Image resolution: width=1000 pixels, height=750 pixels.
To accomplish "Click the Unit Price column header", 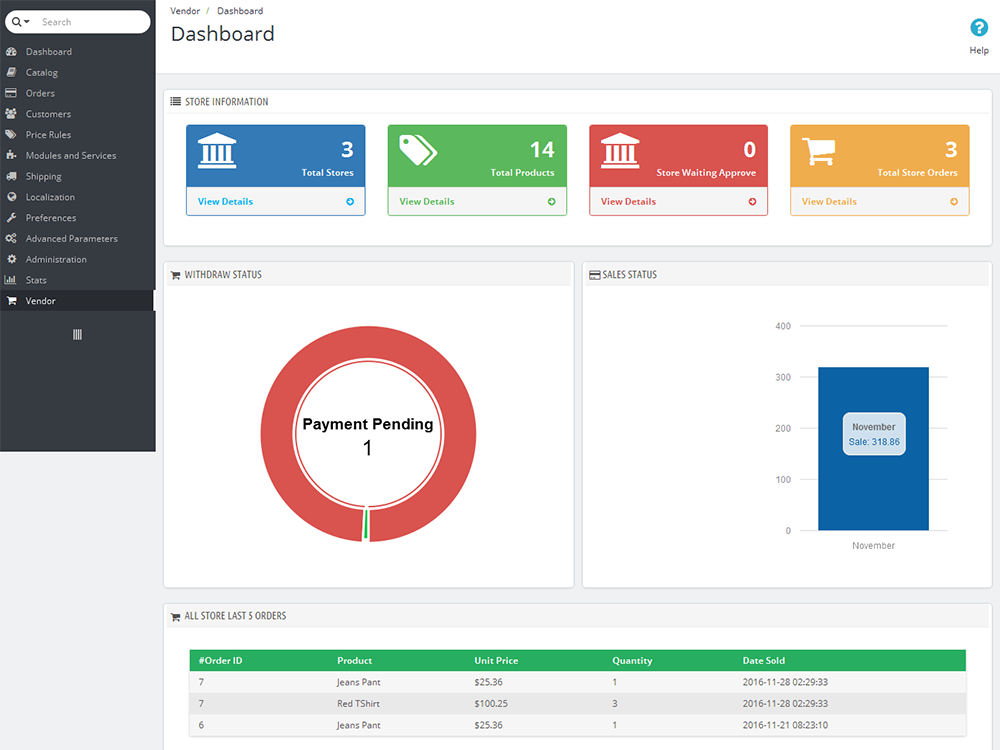I will click(496, 661).
